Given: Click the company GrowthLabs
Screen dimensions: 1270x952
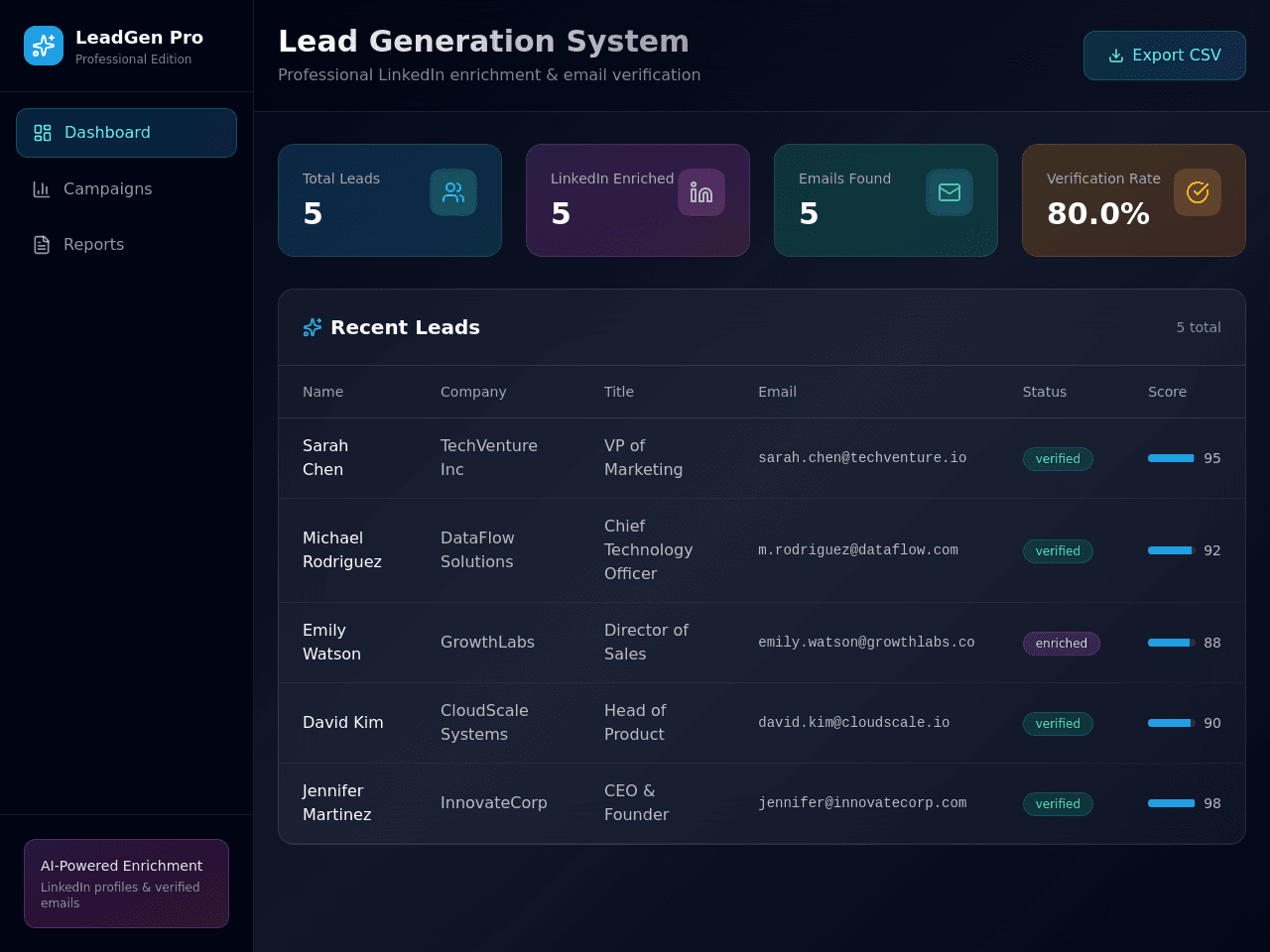Looking at the screenshot, I should pos(487,643).
